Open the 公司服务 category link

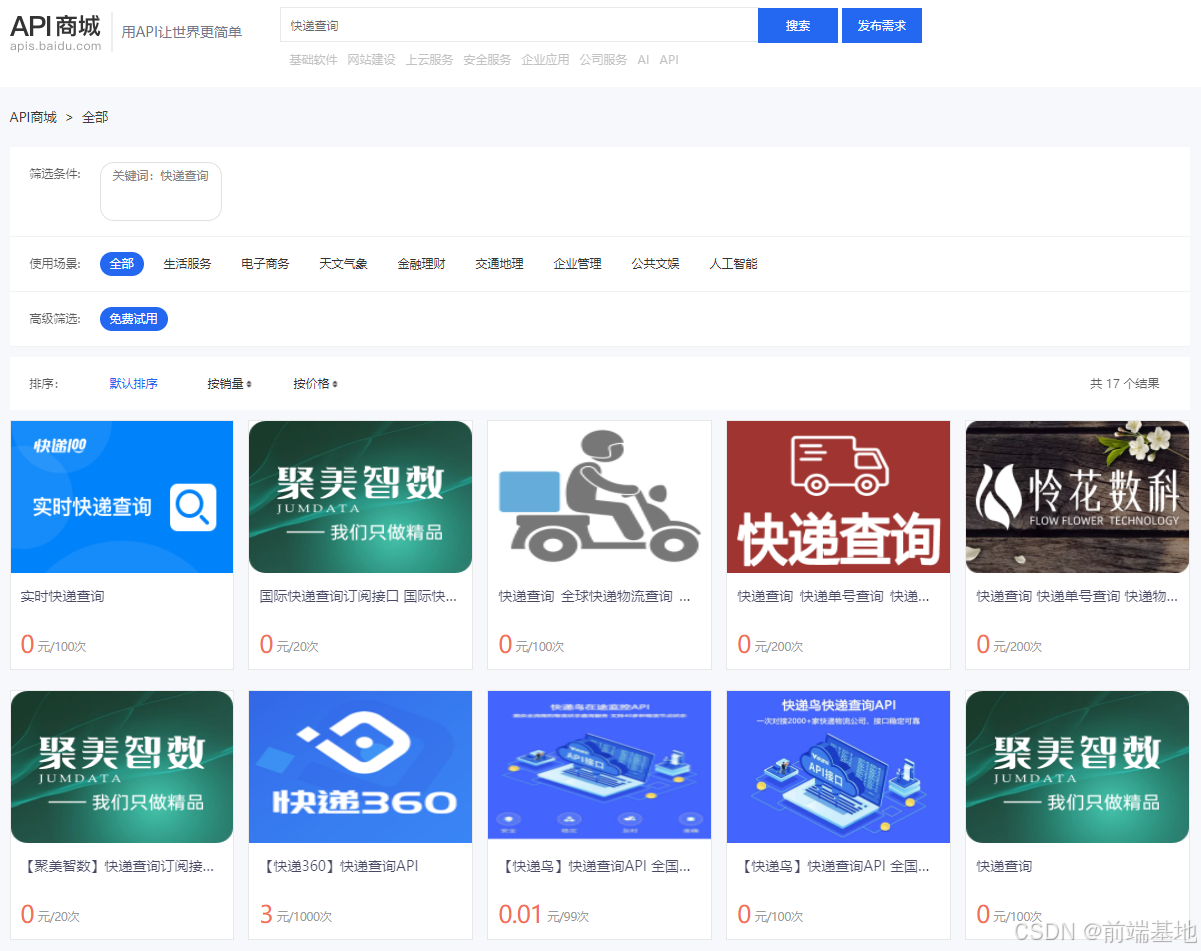point(603,60)
